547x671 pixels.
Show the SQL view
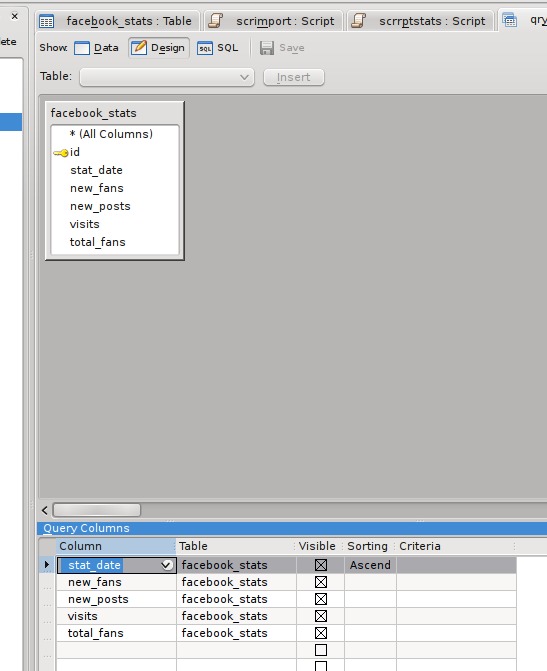point(217,48)
